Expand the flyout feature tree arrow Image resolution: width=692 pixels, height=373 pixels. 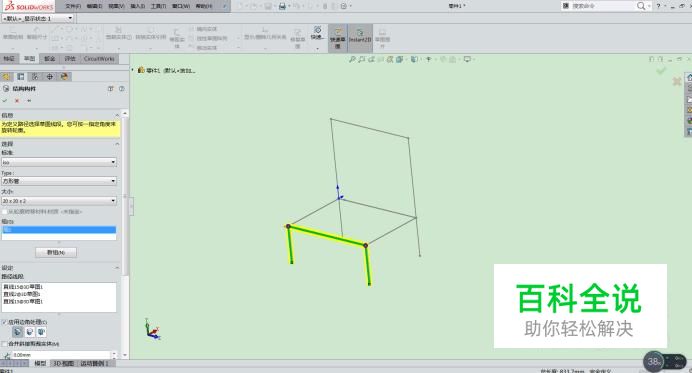pos(132,70)
